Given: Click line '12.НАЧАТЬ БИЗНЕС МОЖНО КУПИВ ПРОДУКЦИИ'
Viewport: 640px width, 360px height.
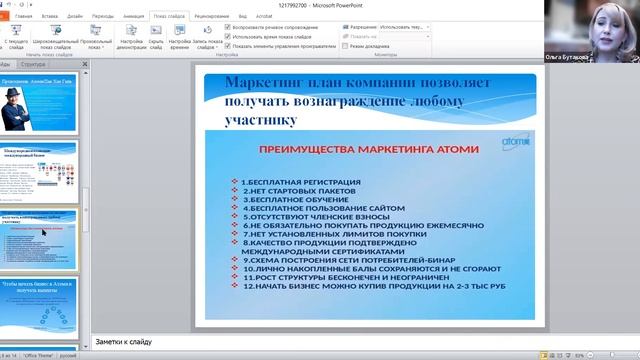Looking at the screenshot, I should tap(374, 286).
